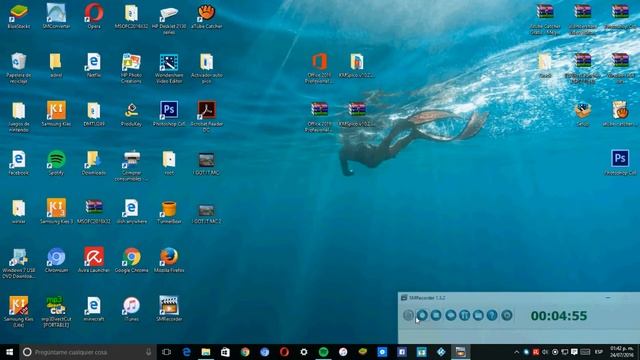Viewport: 640px width, 360px height.
Task: Launch Google Chrome from the desktop
Action: click(131, 260)
